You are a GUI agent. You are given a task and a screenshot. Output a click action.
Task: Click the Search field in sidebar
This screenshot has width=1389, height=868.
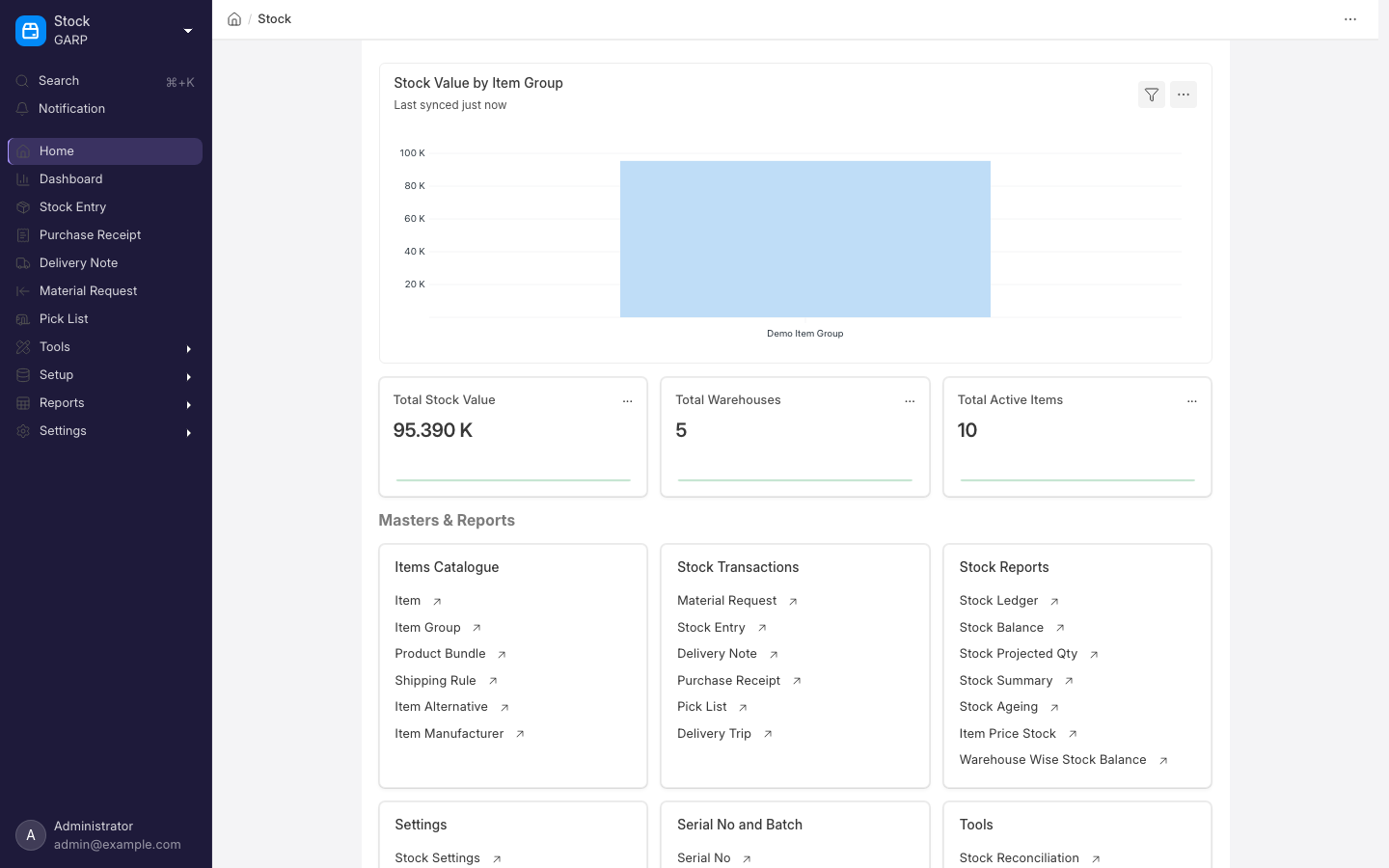105,81
